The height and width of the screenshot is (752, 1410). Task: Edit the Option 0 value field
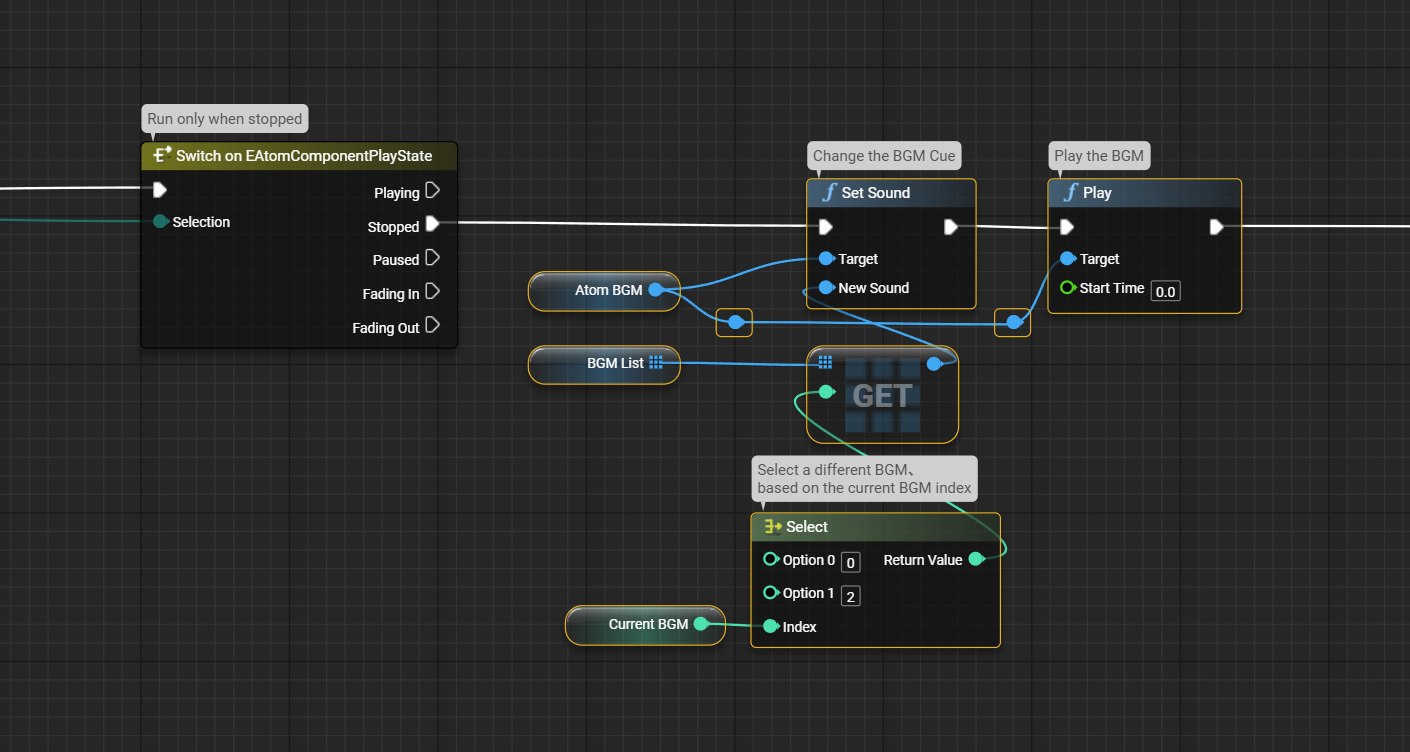point(850,563)
